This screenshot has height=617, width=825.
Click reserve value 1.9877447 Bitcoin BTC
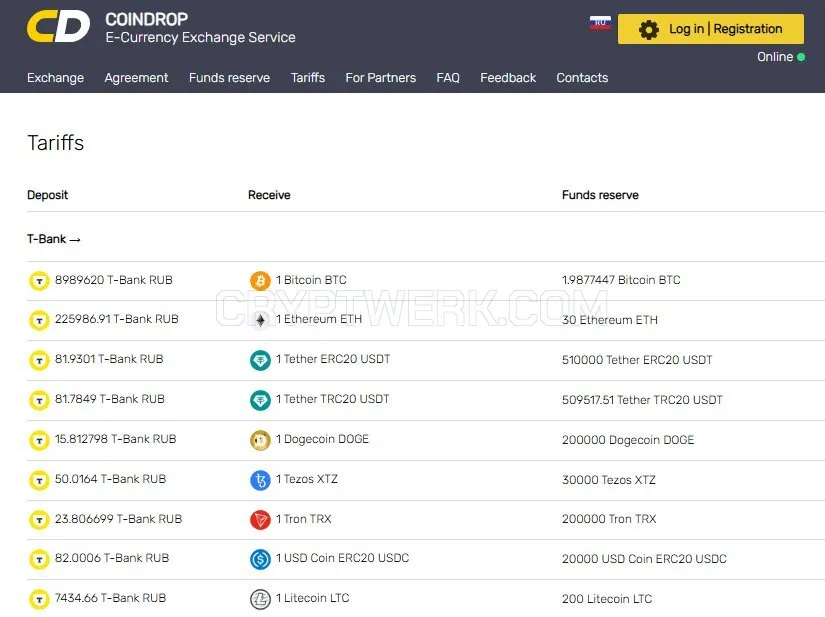point(621,280)
